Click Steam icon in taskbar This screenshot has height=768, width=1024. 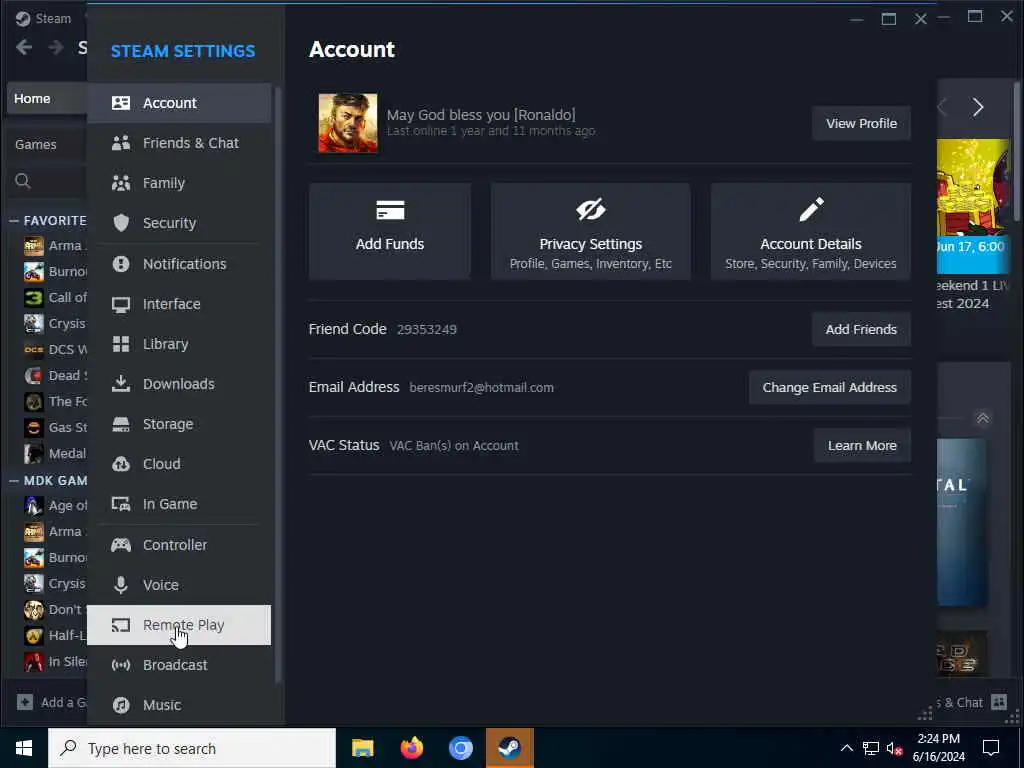[509, 748]
